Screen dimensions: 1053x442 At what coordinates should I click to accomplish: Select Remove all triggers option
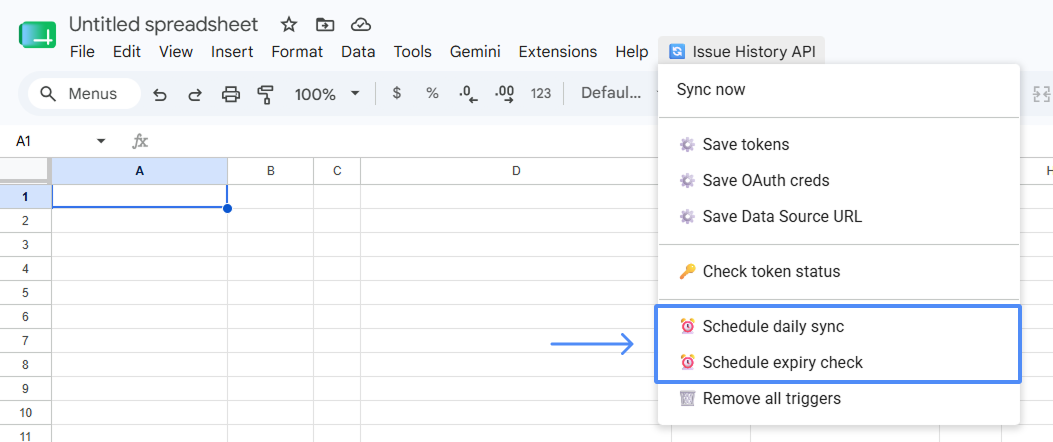839,399
